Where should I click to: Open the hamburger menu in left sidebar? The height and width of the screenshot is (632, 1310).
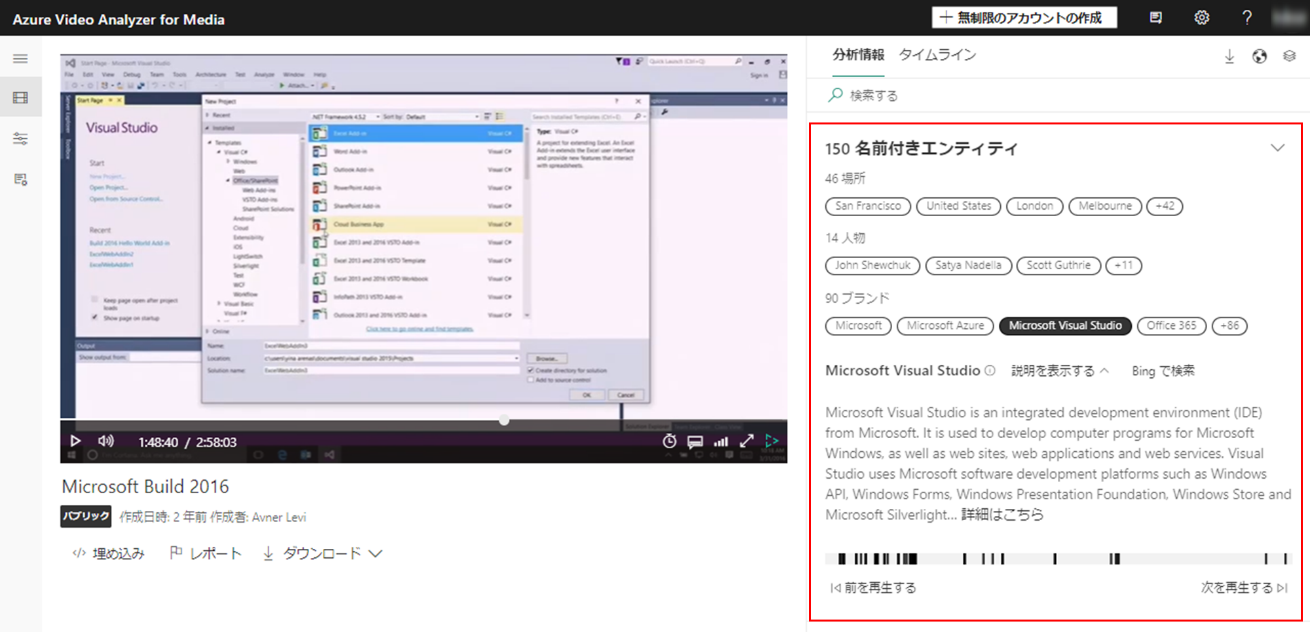pos(20,59)
